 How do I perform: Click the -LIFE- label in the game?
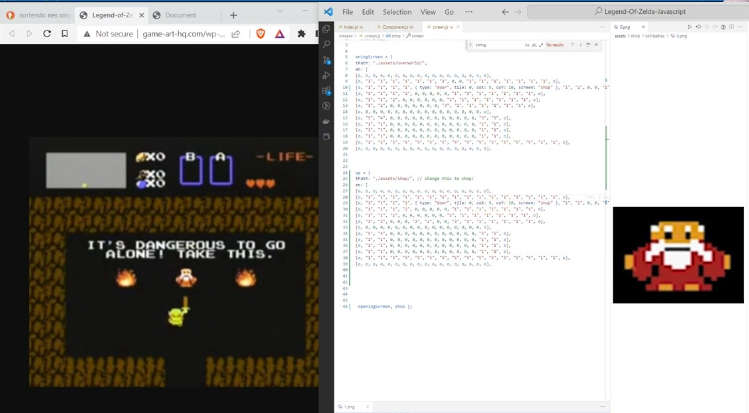(x=285, y=157)
